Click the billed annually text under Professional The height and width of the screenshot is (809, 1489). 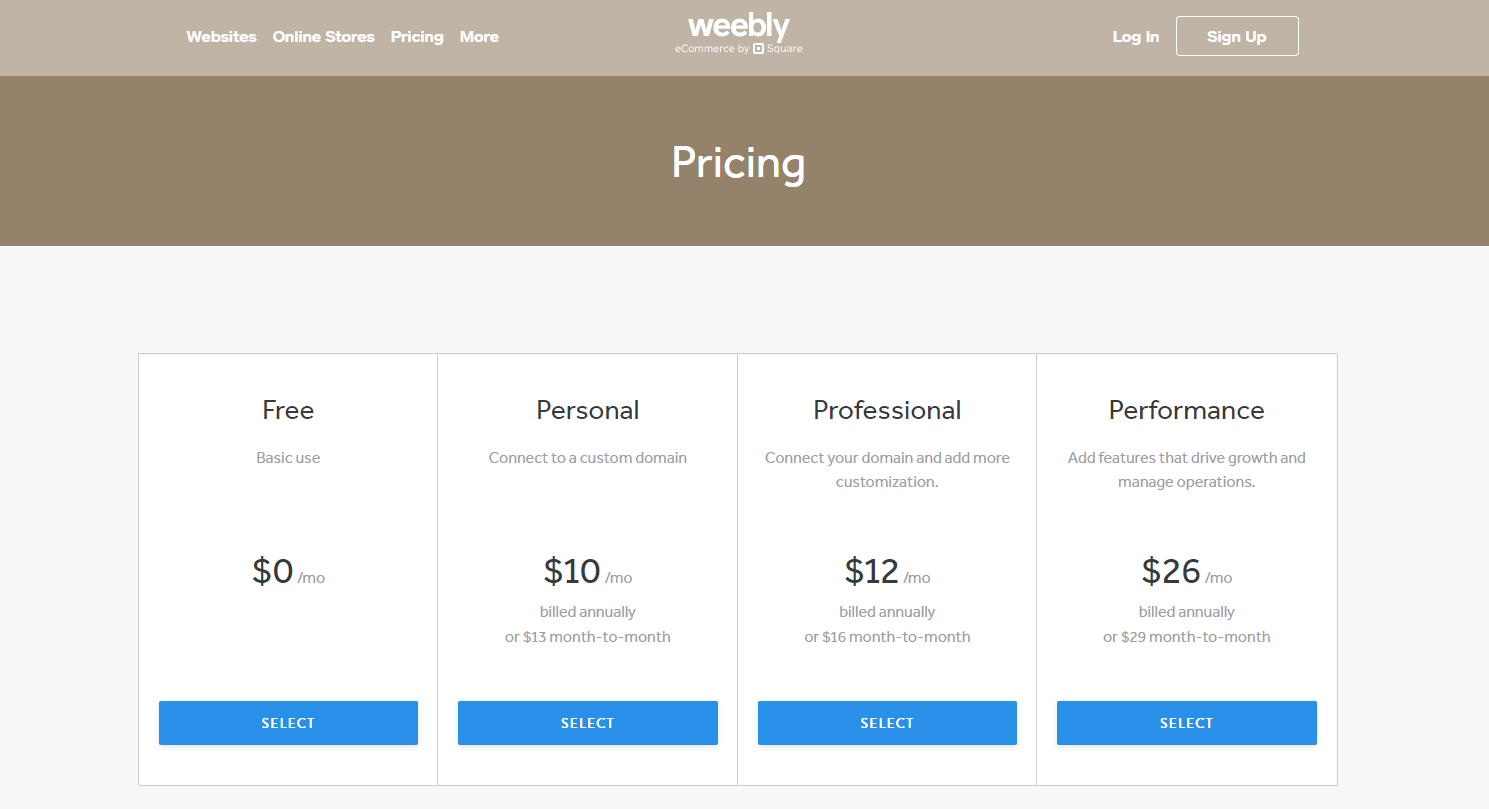pos(887,611)
